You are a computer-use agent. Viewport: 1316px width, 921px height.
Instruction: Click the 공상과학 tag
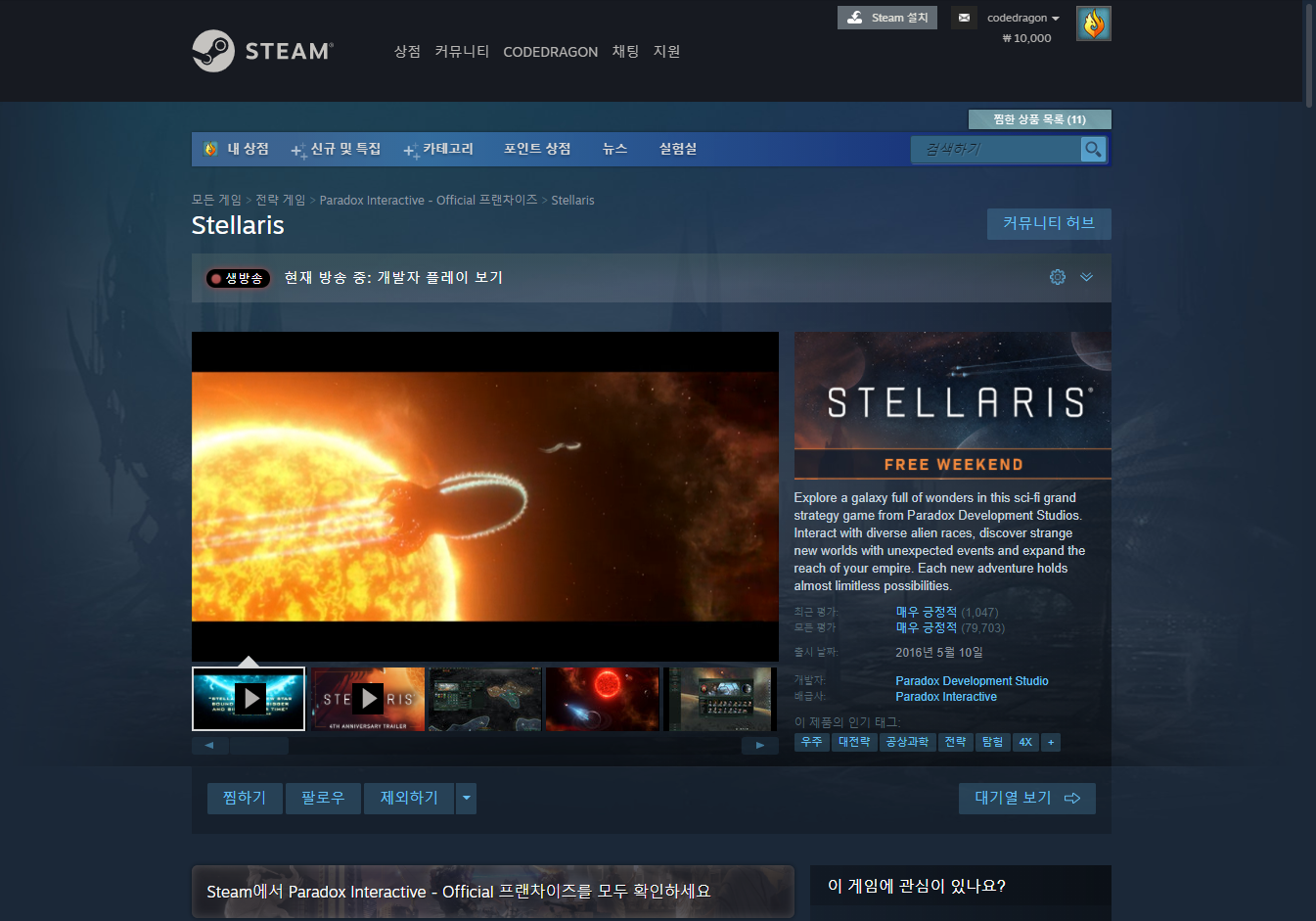coord(907,743)
